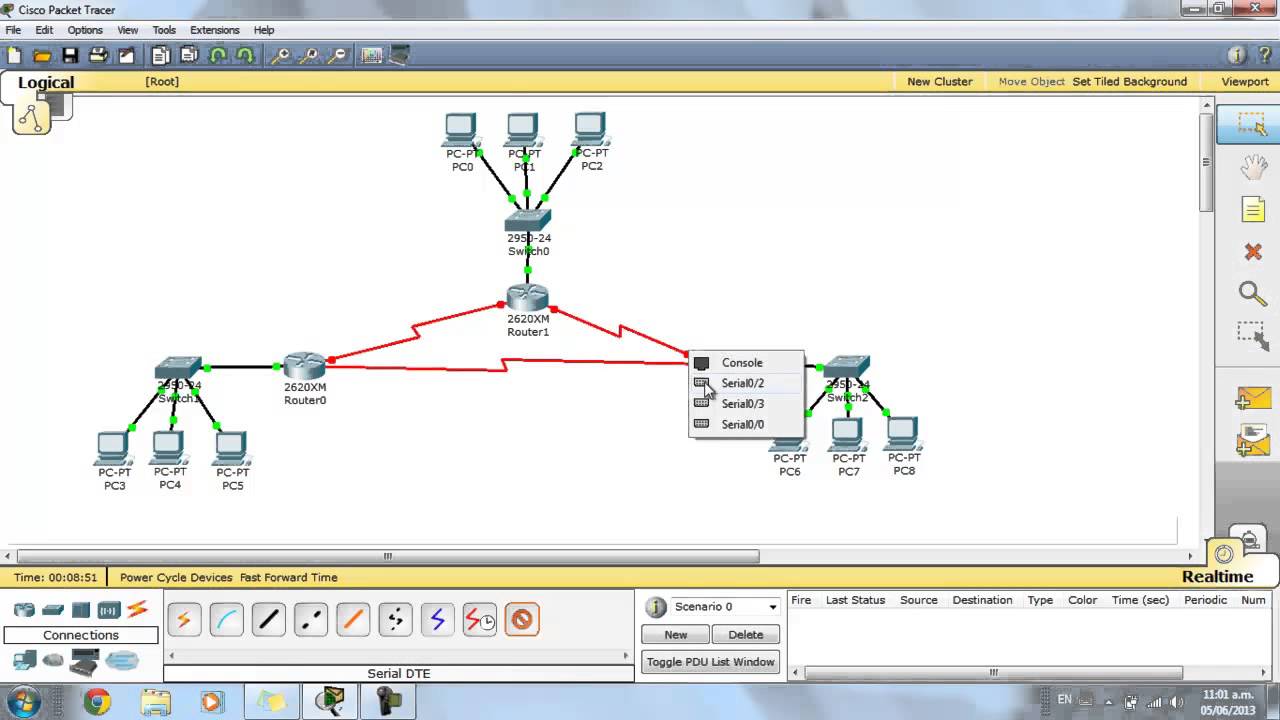
Task: Click the Network Information icon
Action: point(1237,55)
